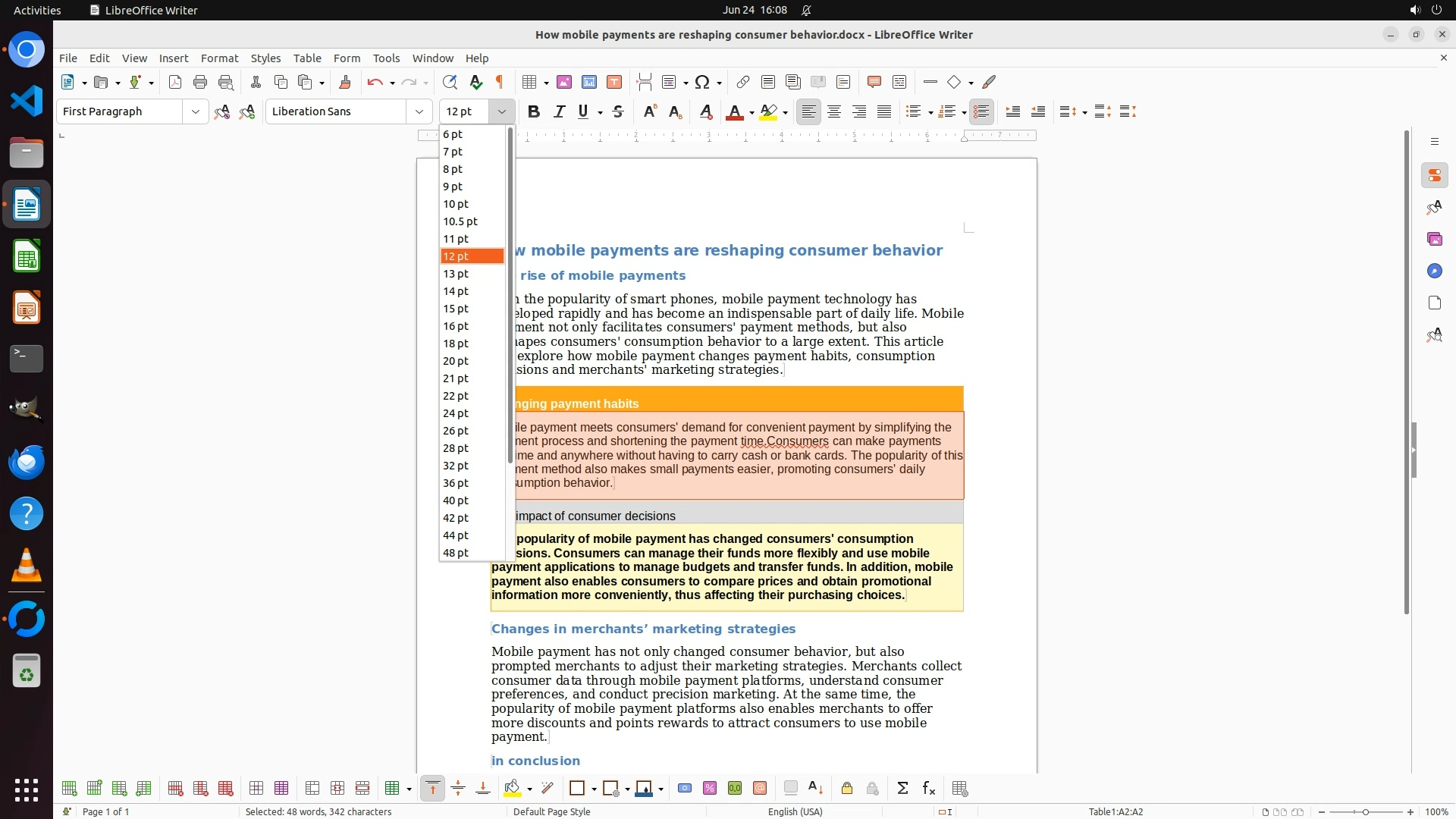Toggle Italic formatting
1456x819 pixels.
point(559,111)
